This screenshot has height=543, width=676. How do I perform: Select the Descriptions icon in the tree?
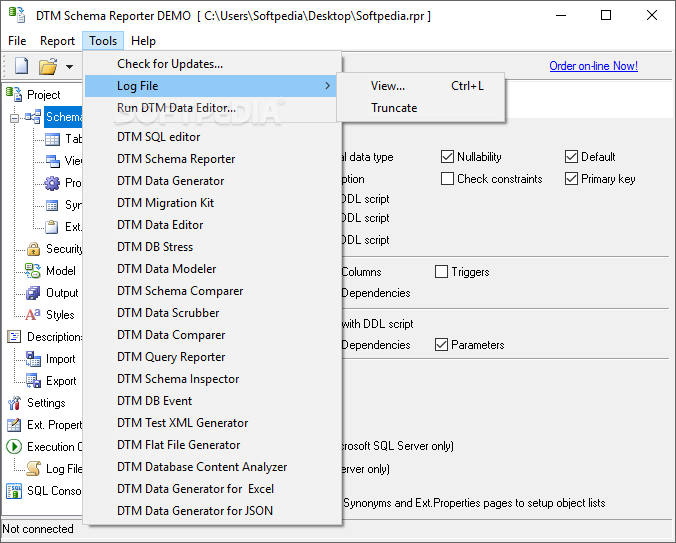click(14, 337)
